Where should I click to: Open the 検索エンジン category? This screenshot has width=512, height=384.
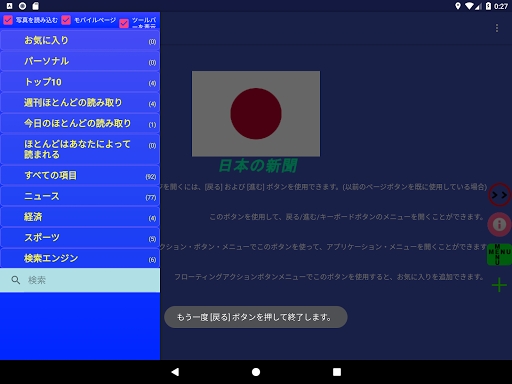click(x=80, y=258)
